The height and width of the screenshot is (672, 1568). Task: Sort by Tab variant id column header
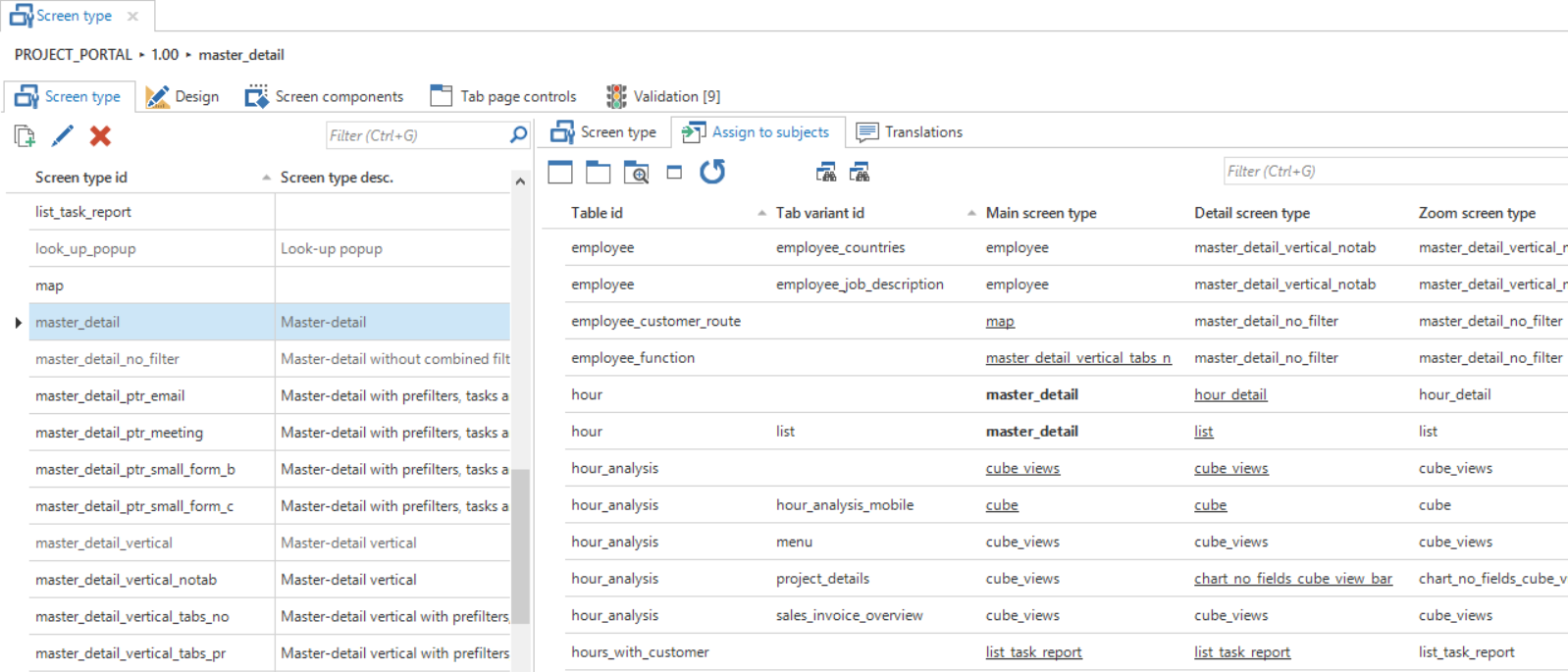[x=819, y=213]
